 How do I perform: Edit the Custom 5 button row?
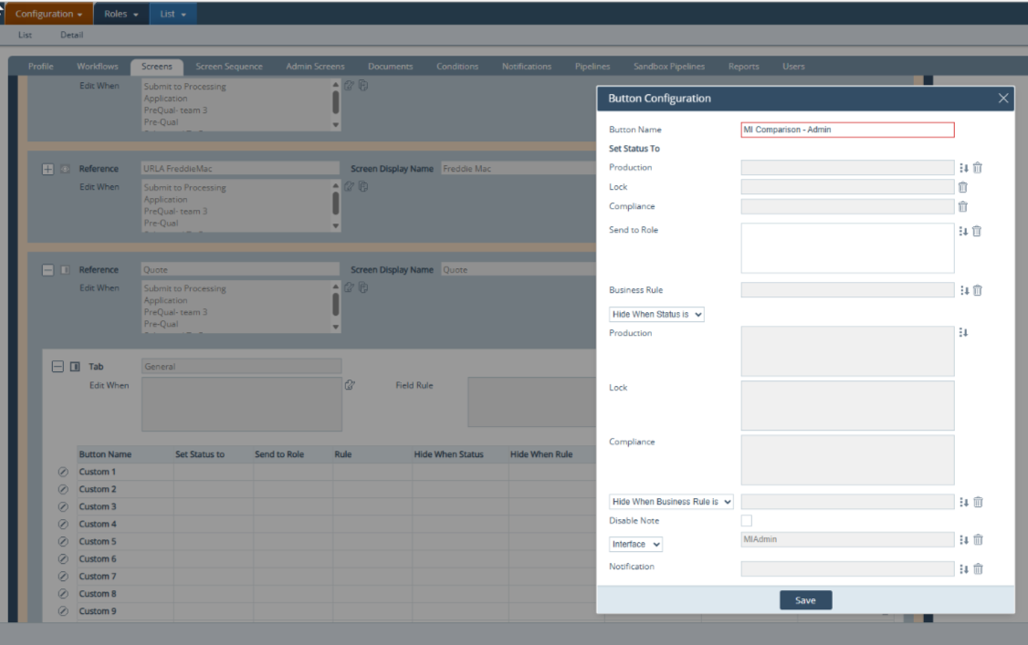pyautogui.click(x=63, y=541)
